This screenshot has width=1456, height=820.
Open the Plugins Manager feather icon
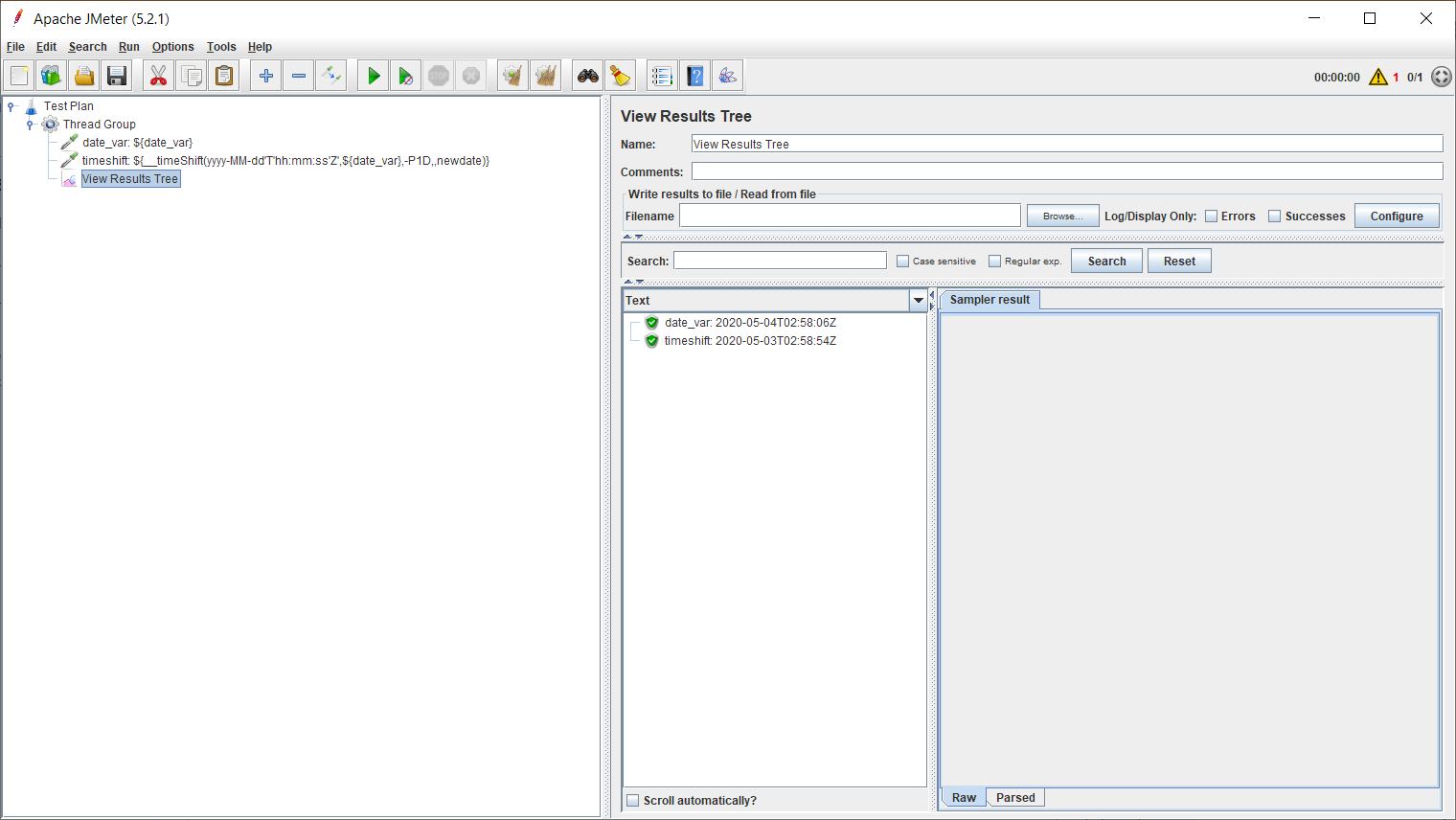click(x=728, y=76)
